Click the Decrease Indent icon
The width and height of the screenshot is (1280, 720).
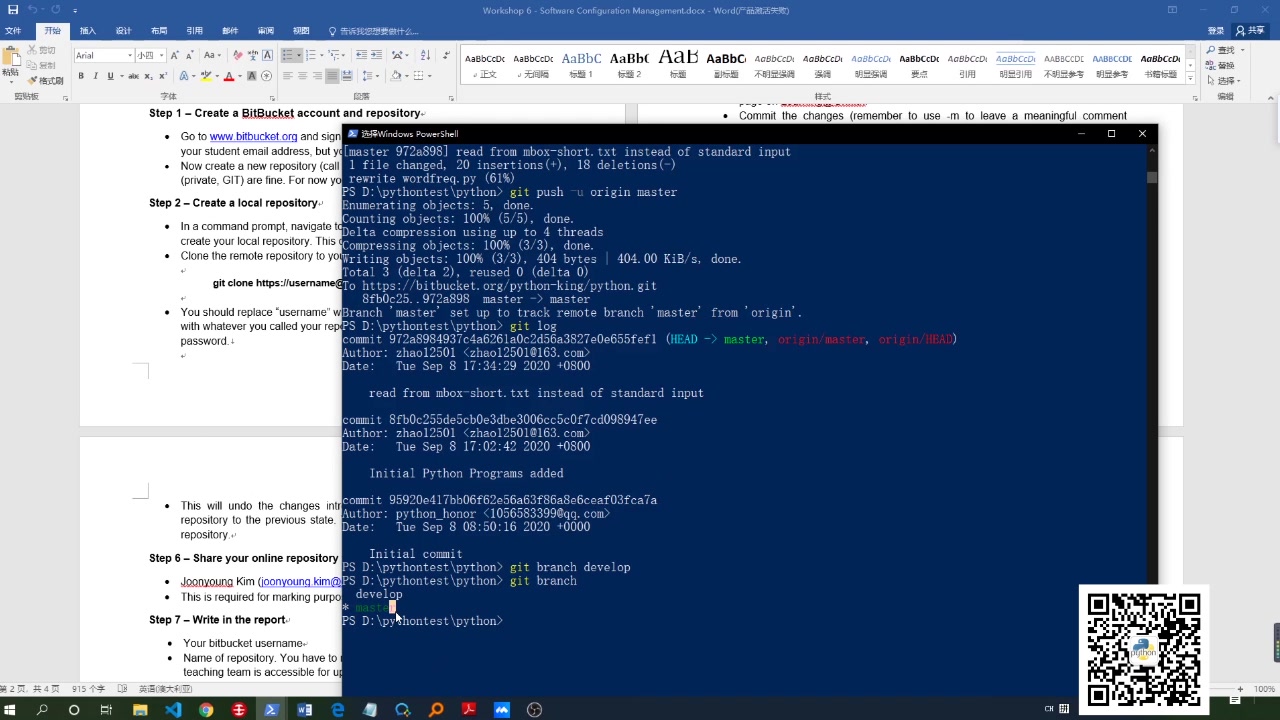tap(362, 55)
